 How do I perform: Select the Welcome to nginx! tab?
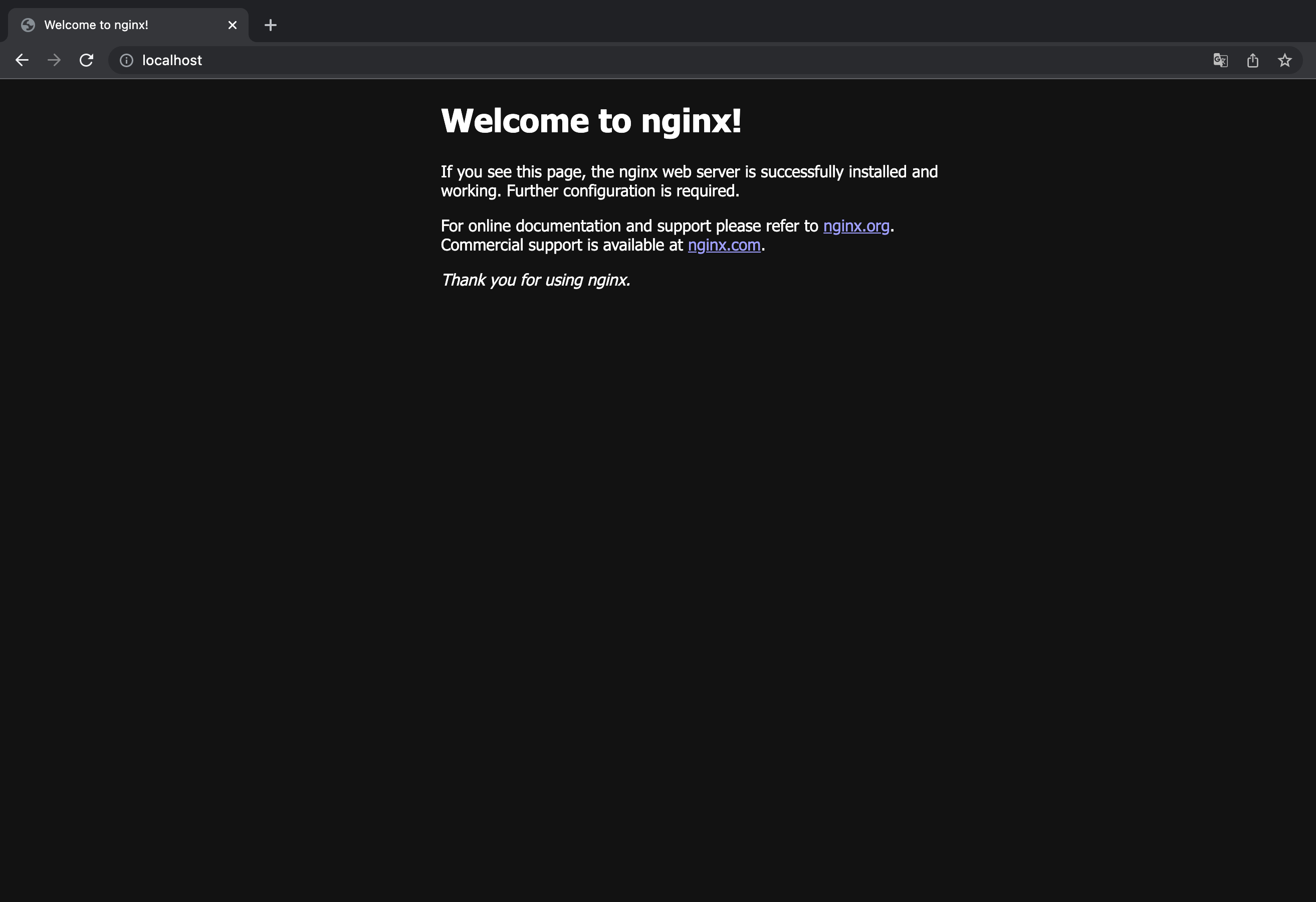113,25
